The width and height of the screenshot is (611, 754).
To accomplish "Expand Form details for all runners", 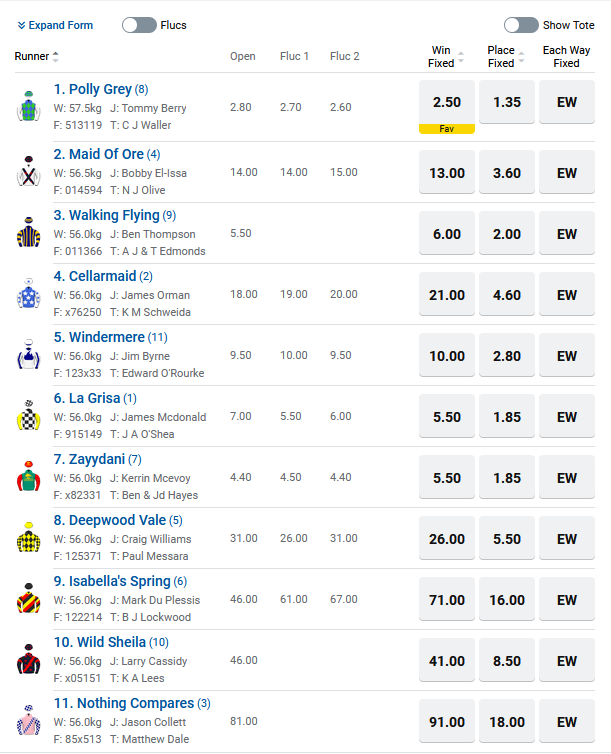I will click(x=55, y=25).
